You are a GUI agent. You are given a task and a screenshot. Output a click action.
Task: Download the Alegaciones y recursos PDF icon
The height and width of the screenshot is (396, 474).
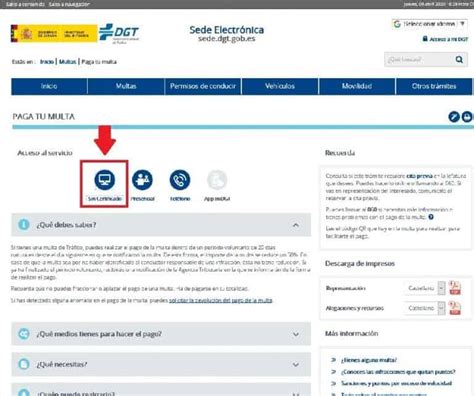click(x=455, y=308)
